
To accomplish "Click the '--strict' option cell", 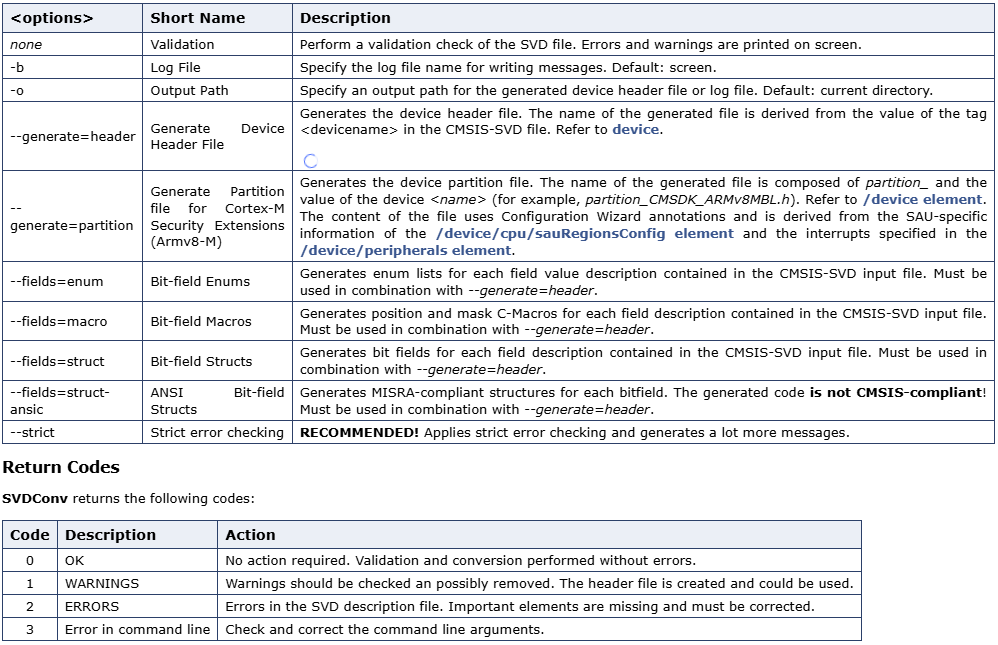I will (x=32, y=433).
